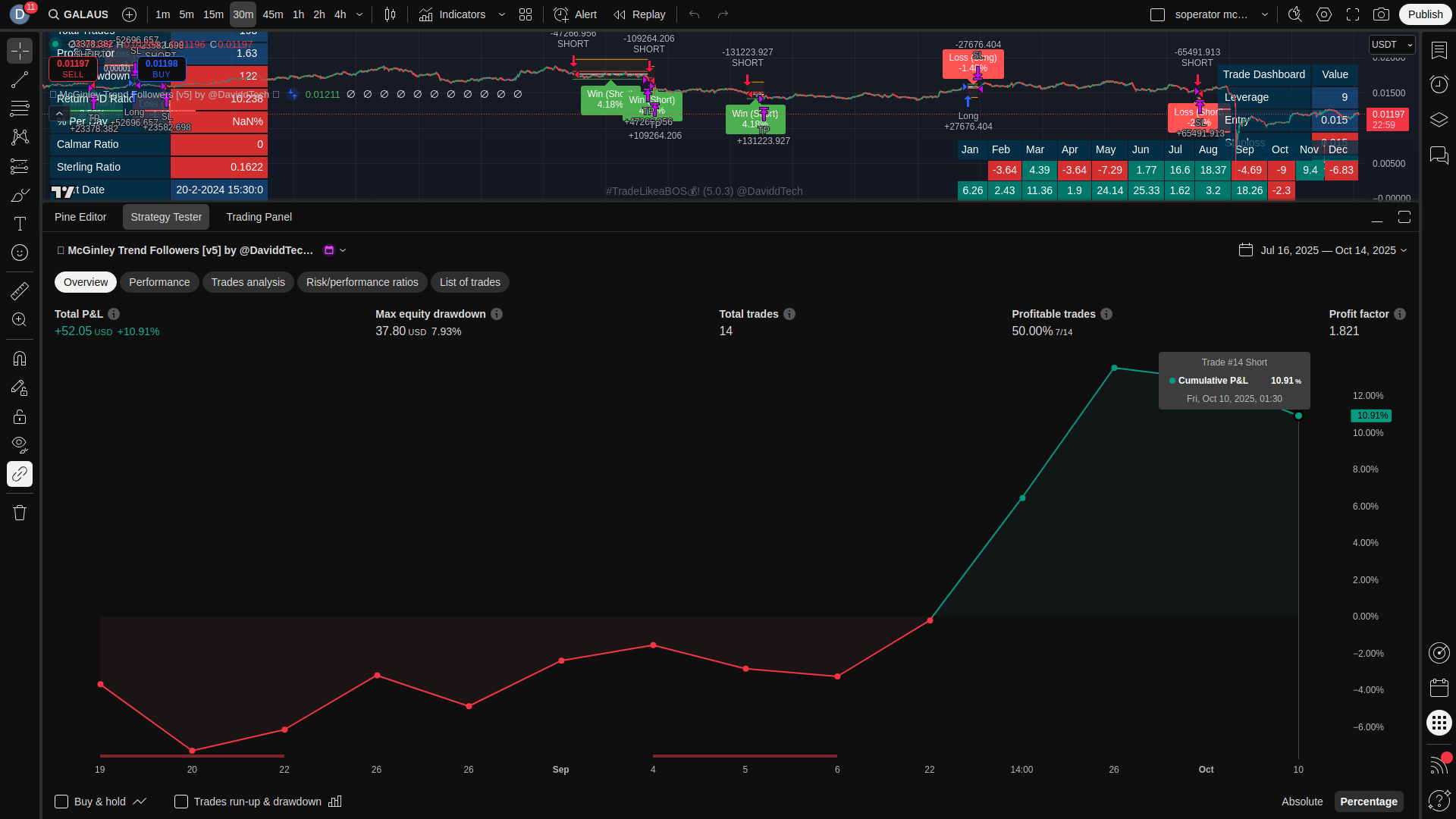Select the Measure ruler tool
Screen dimensions: 1456x819
(x=20, y=291)
